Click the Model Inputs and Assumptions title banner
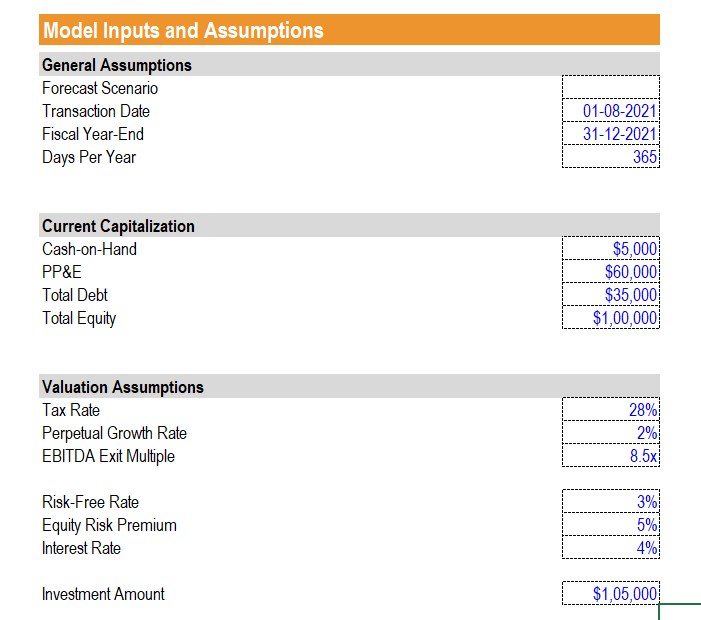The width and height of the screenshot is (701, 620). (349, 30)
